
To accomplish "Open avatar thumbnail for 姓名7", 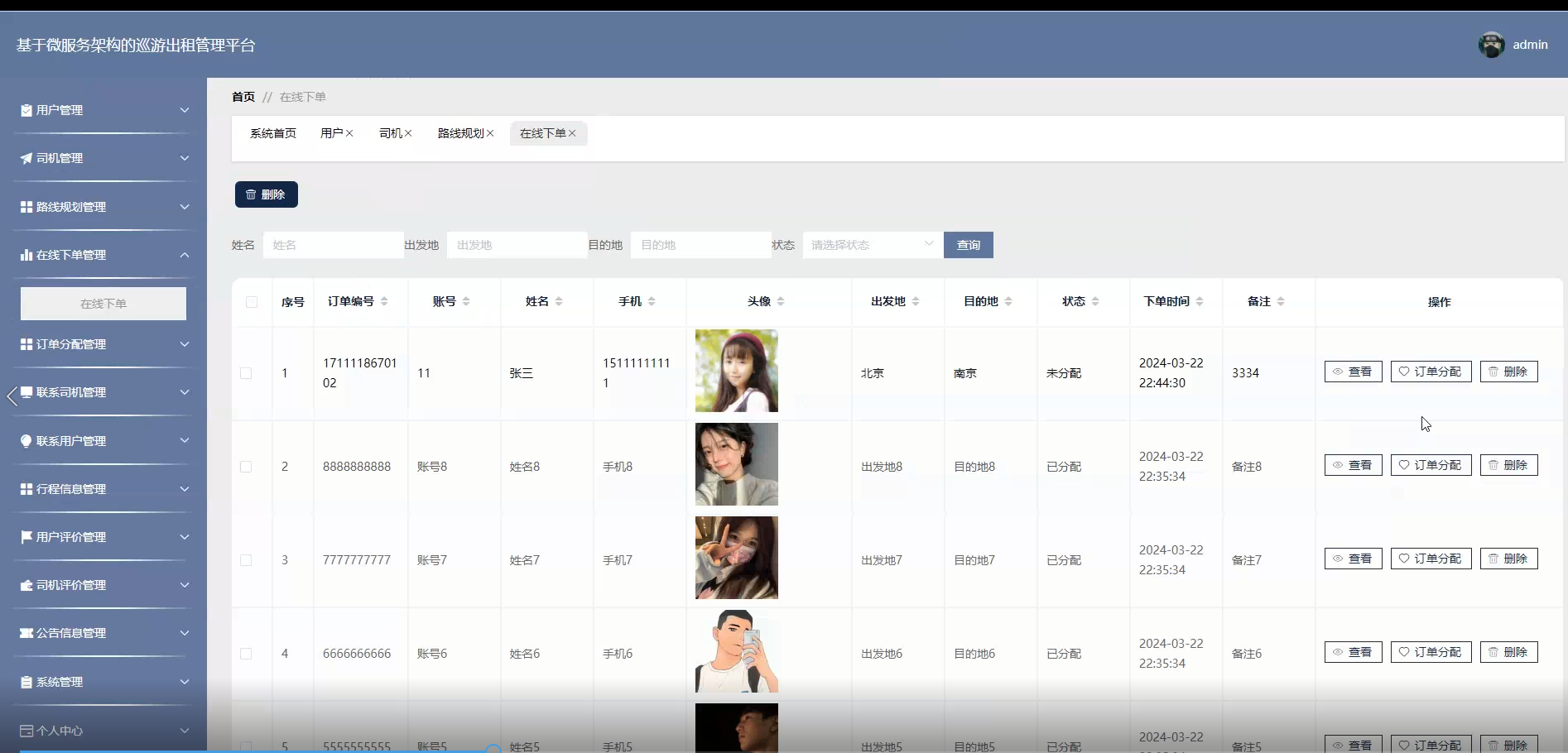I will pyautogui.click(x=737, y=558).
